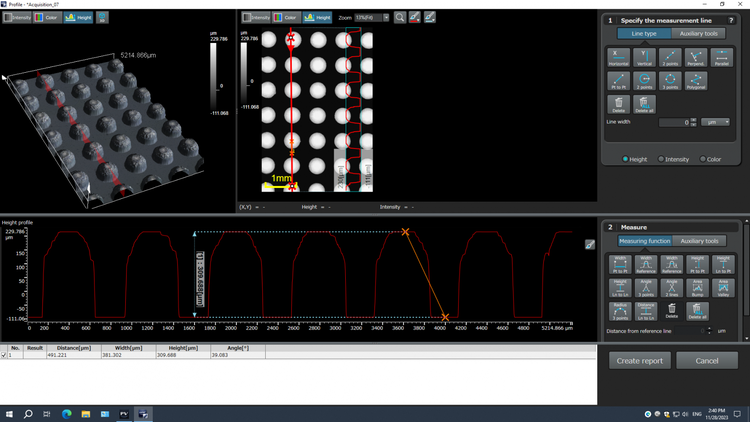Pick the Polygonal line tool
The image size is (750, 422).
point(697,80)
